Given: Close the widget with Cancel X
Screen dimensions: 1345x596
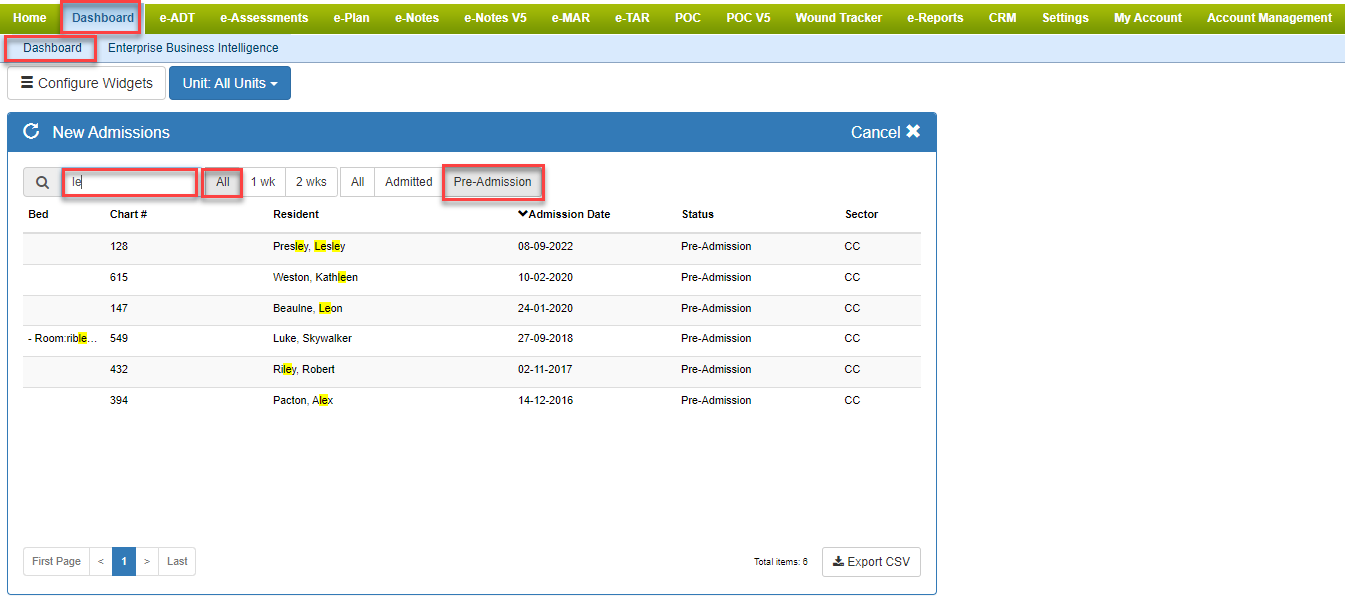Looking at the screenshot, I should coord(885,132).
